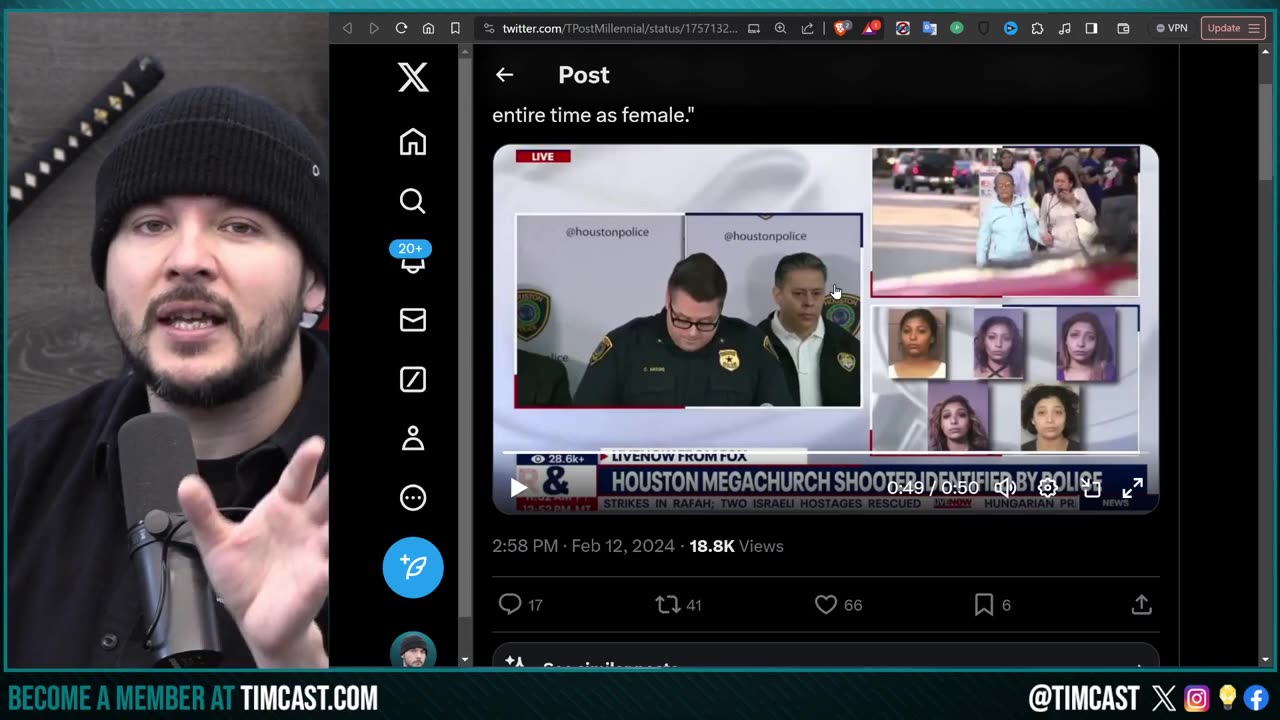The width and height of the screenshot is (1280, 720).
Task: Open Grok slash icon in sidebar
Action: [x=413, y=379]
